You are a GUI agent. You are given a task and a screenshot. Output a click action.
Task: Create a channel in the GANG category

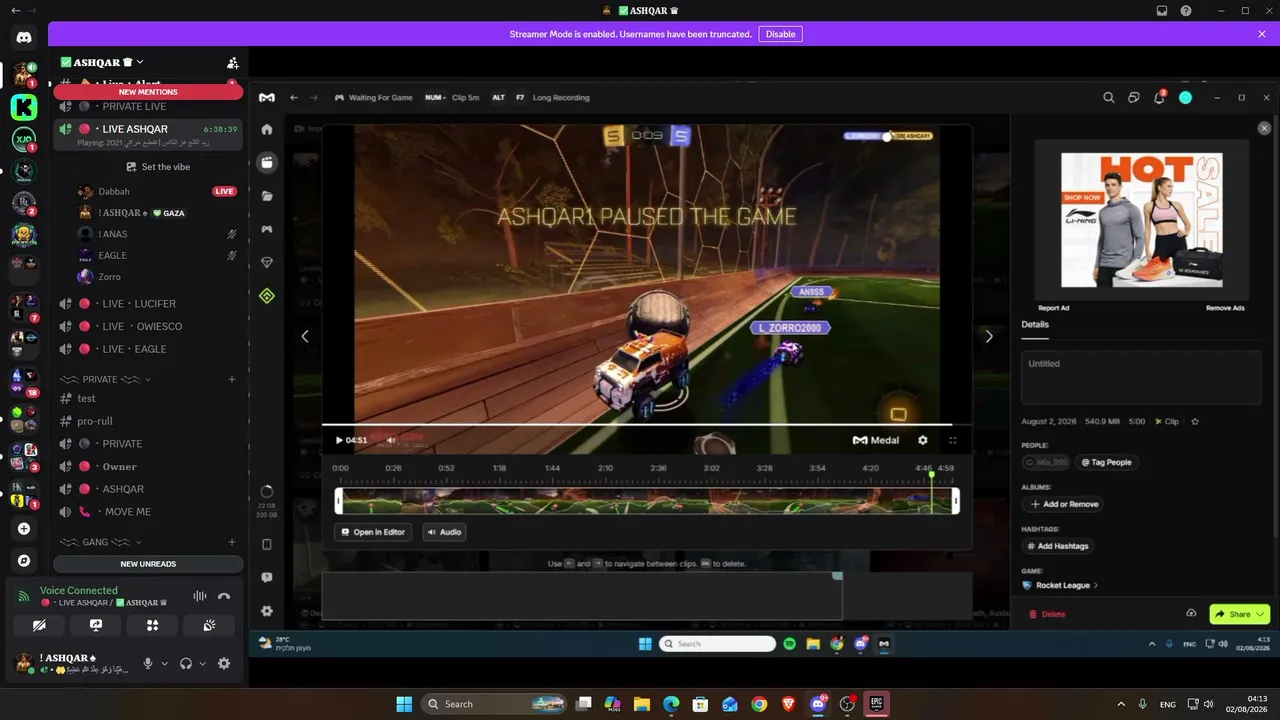(232, 542)
